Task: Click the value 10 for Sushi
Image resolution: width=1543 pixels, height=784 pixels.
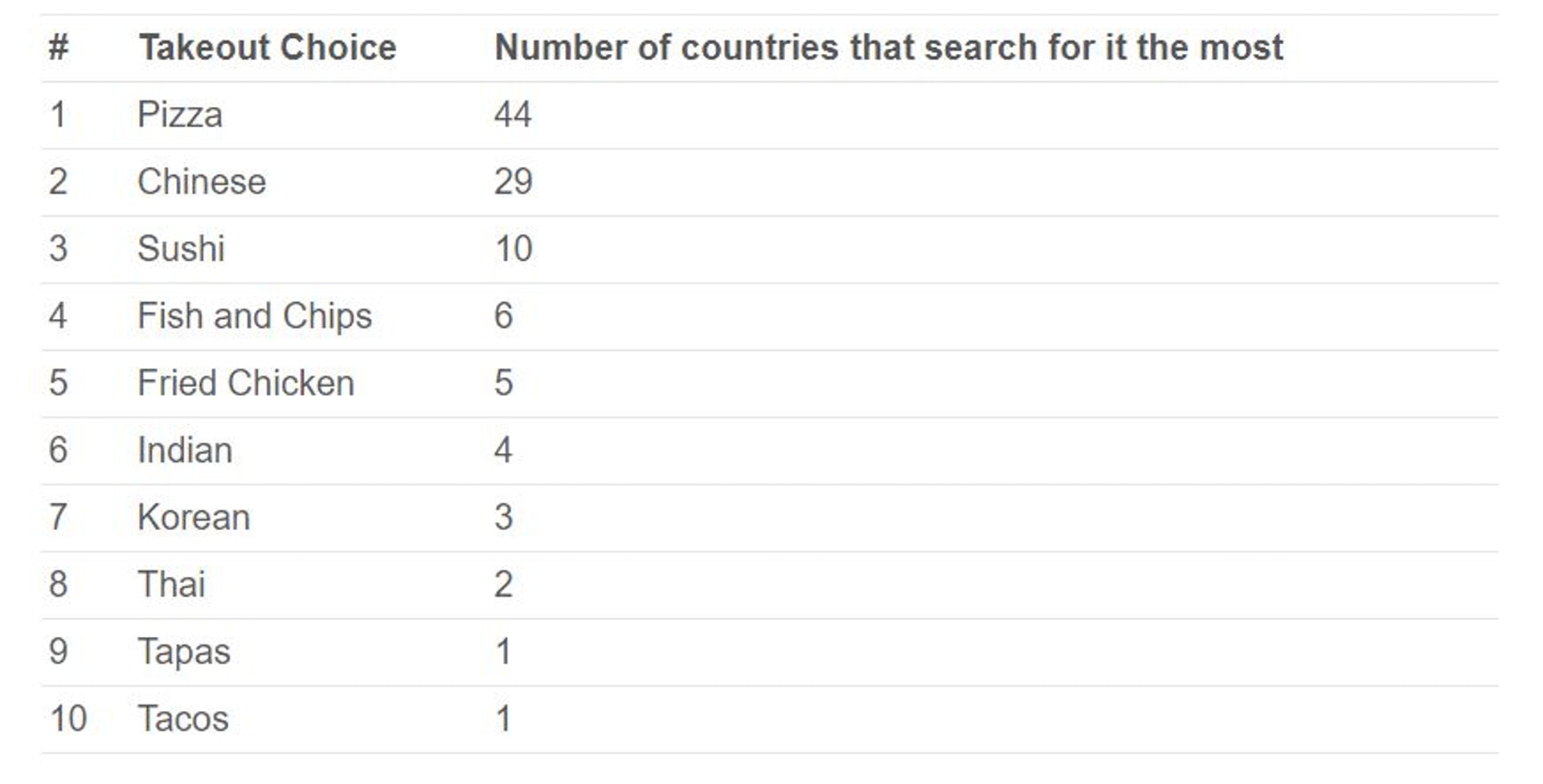Action: pos(513,248)
